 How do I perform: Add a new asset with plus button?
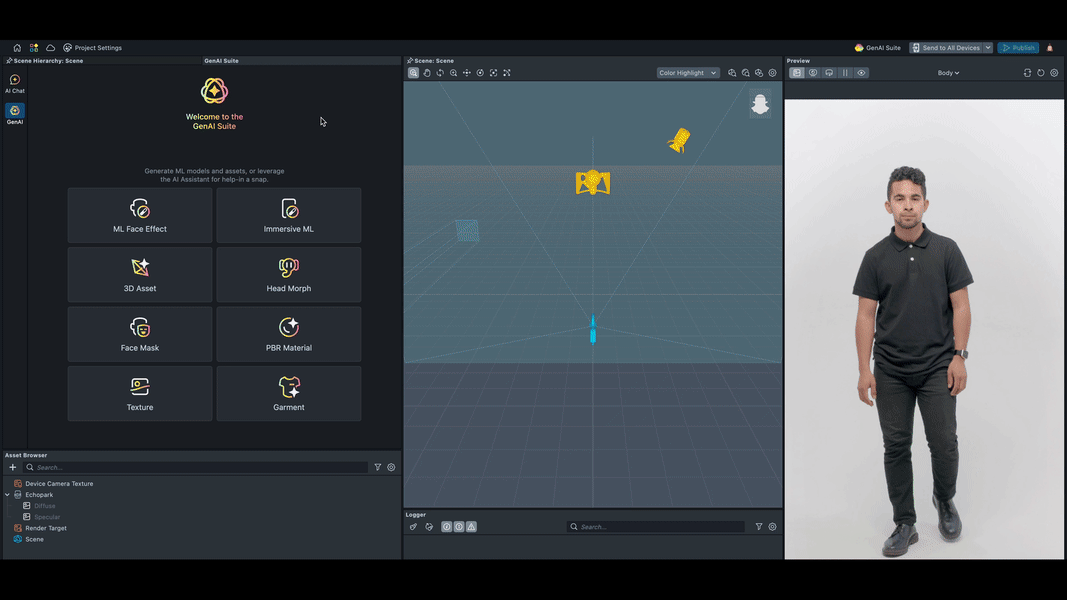pyautogui.click(x=12, y=467)
